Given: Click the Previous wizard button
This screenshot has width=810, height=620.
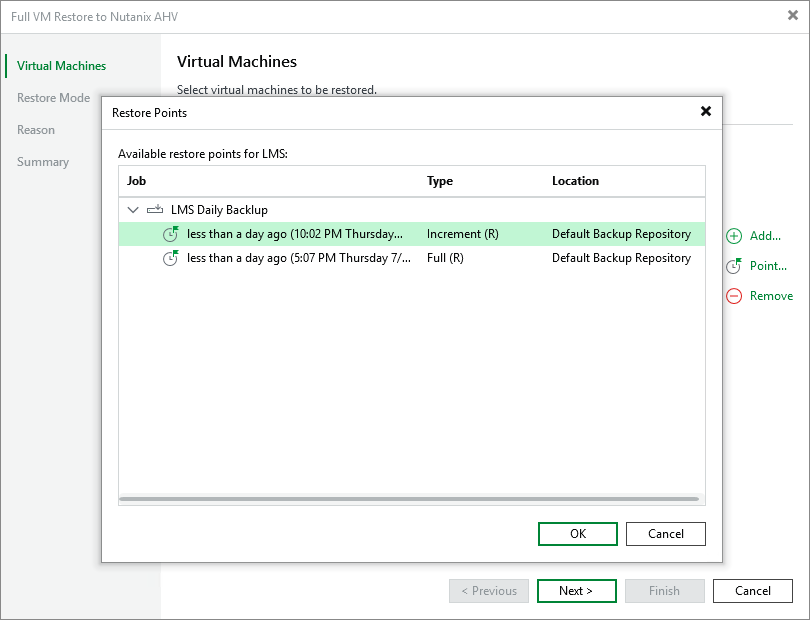Looking at the screenshot, I should pos(488,591).
